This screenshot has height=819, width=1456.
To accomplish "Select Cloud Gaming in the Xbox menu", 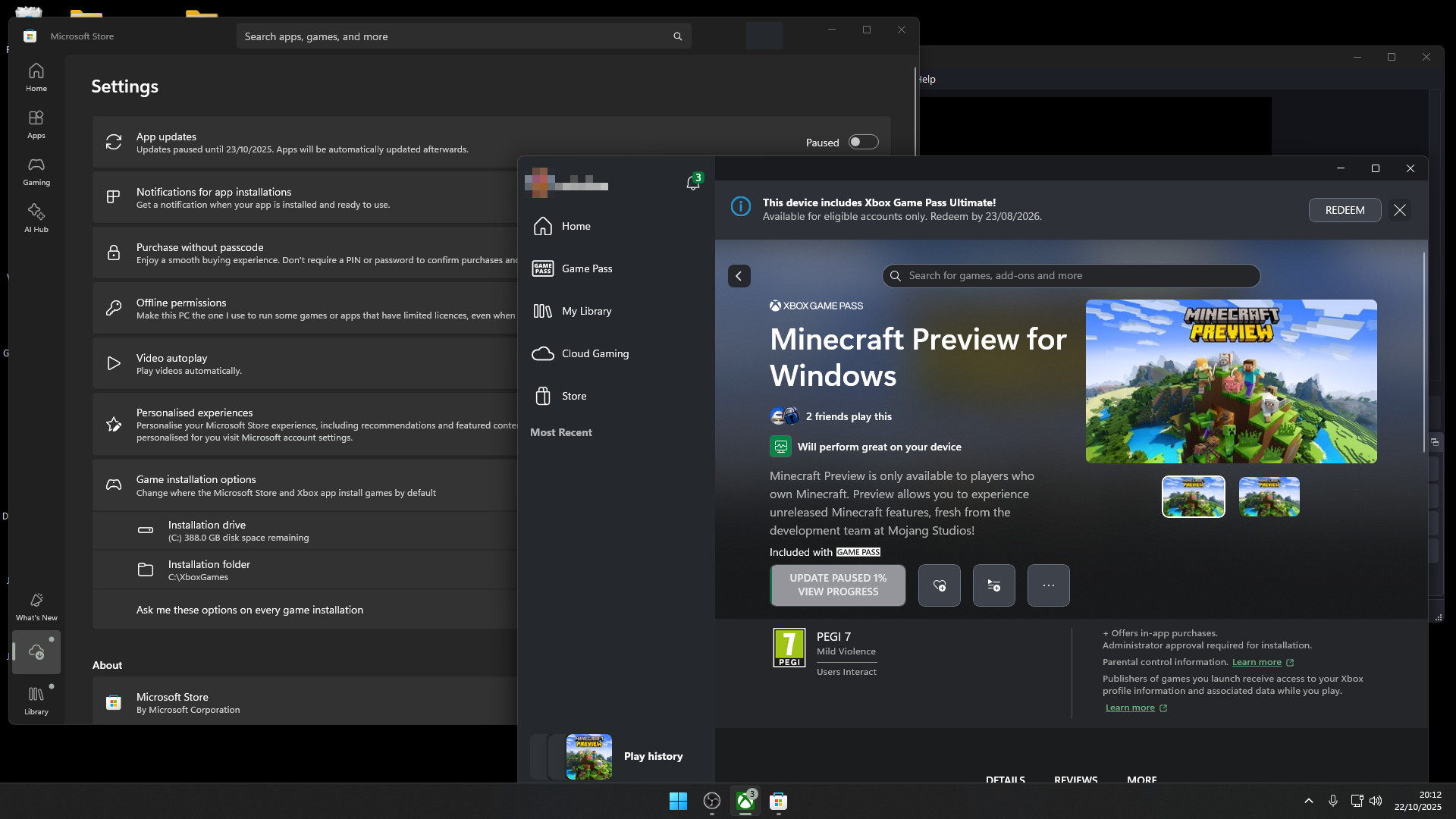I will tap(595, 353).
